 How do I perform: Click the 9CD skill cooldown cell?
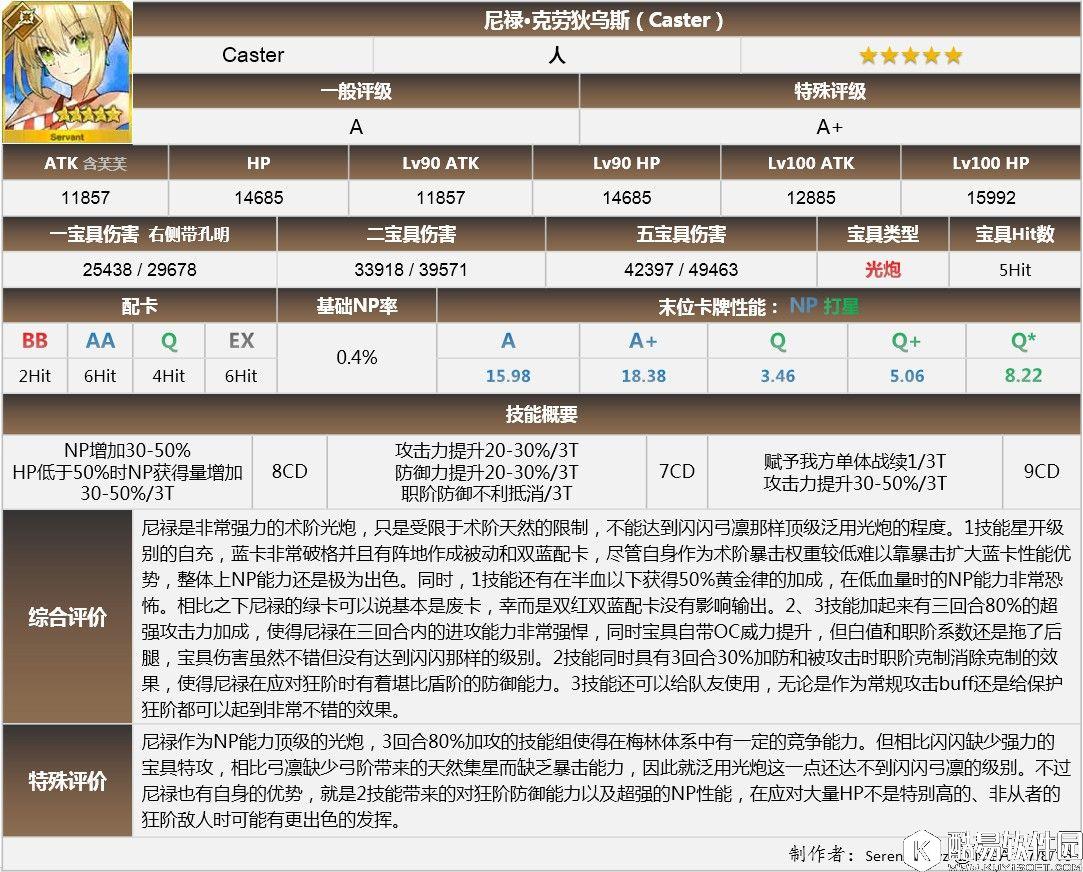[1041, 470]
